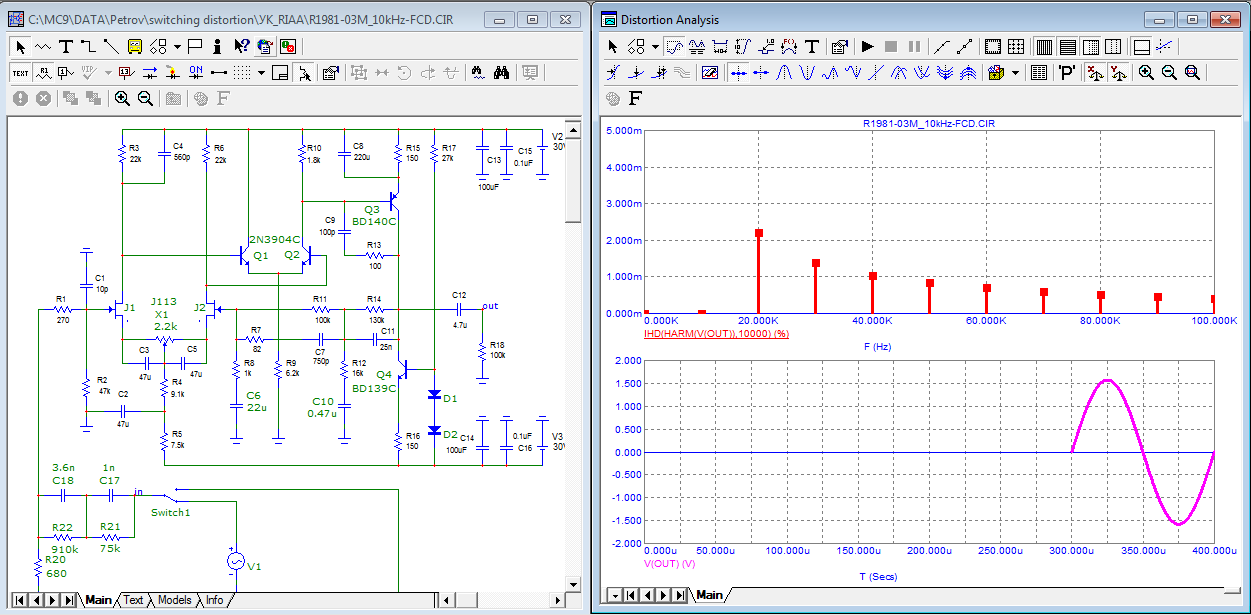Expand the grid dots dropdown arrow

click(x=262, y=72)
